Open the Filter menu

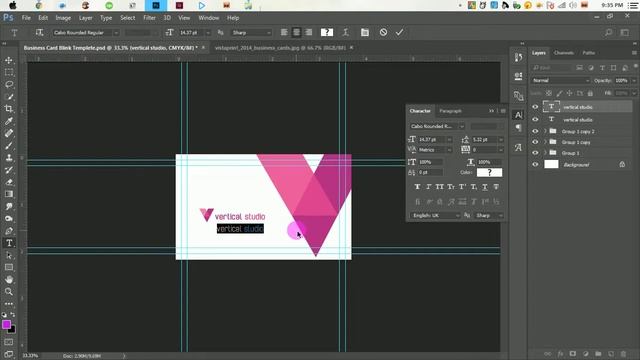[x=149, y=18]
